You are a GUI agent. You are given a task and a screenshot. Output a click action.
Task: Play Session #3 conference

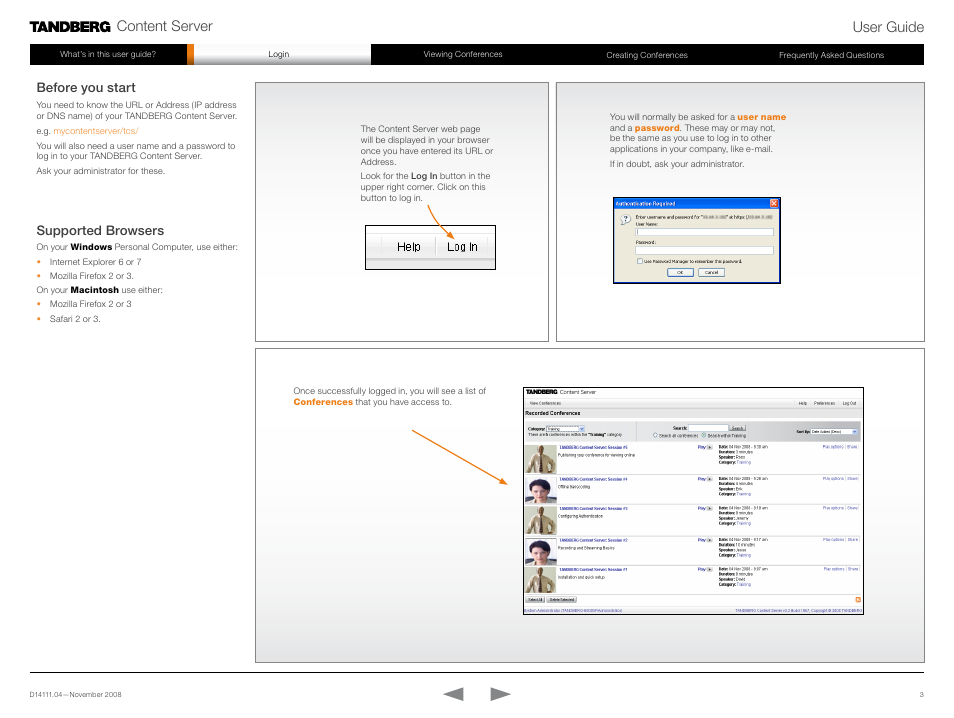[x=705, y=509]
